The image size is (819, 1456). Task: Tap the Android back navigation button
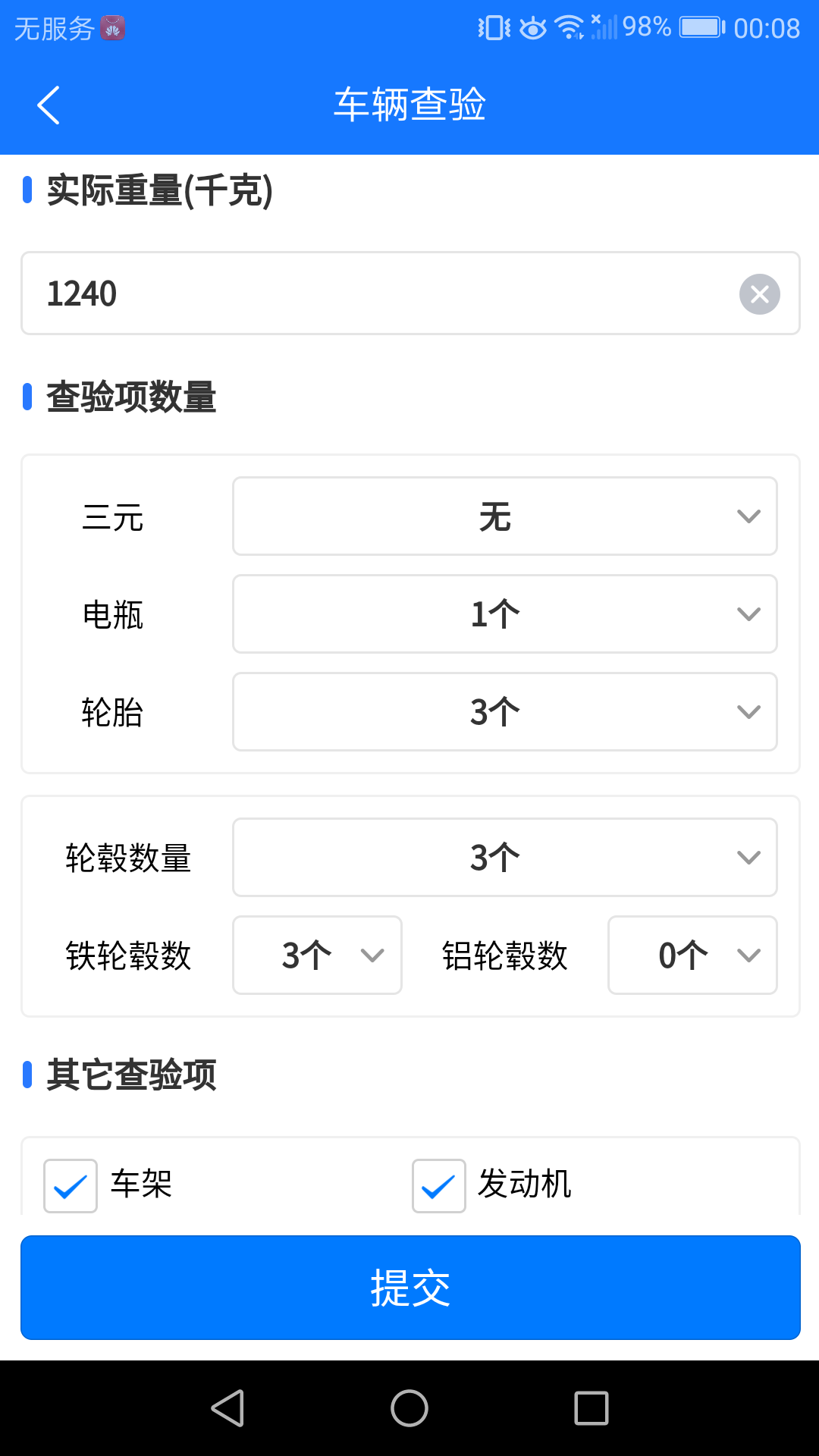[227, 1408]
